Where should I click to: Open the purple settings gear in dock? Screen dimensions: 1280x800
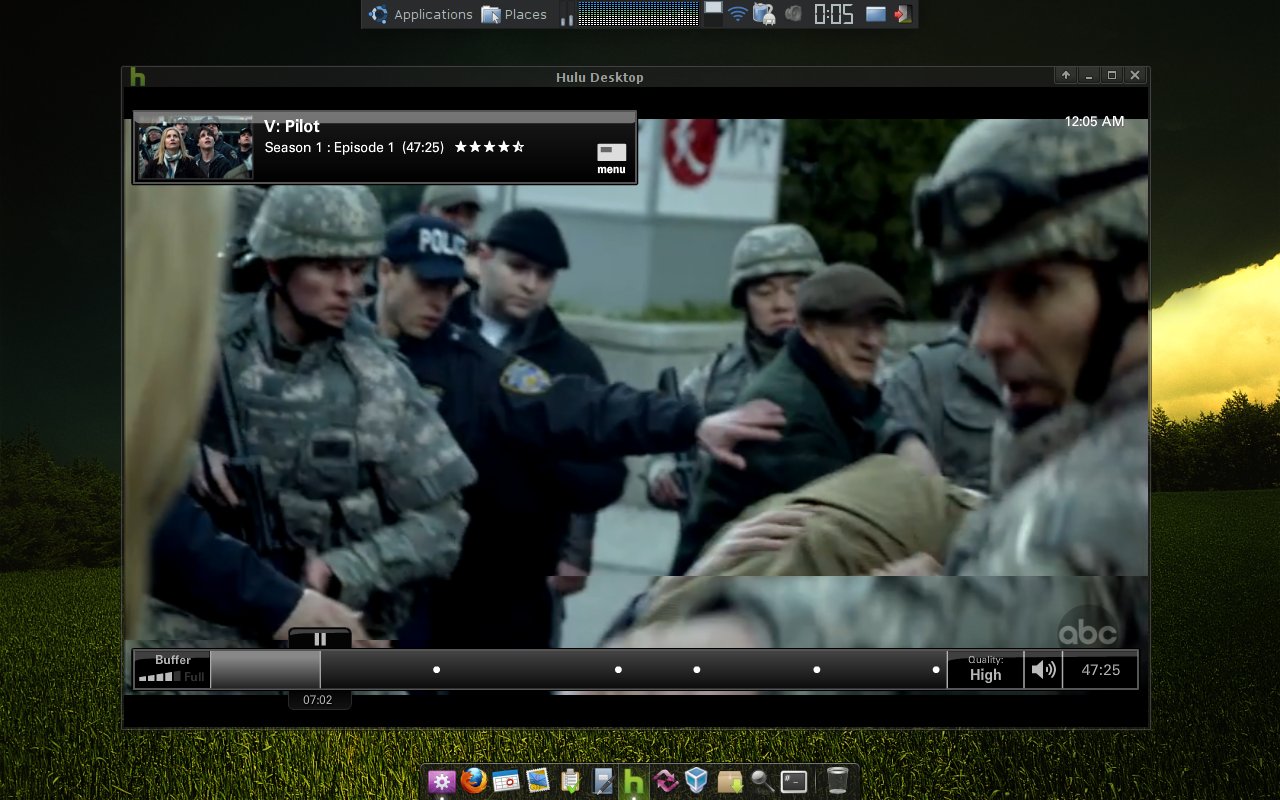(442, 781)
